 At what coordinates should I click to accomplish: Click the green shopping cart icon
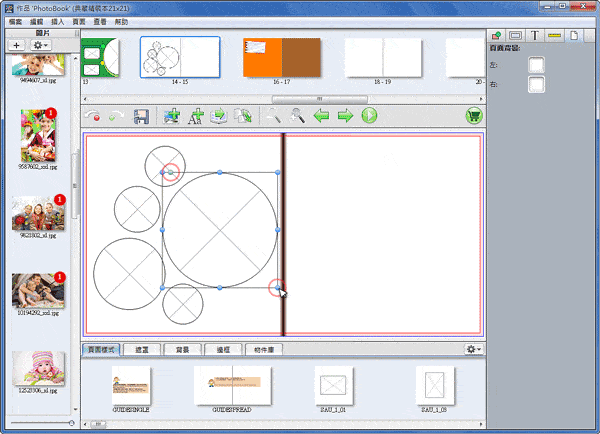click(x=473, y=117)
